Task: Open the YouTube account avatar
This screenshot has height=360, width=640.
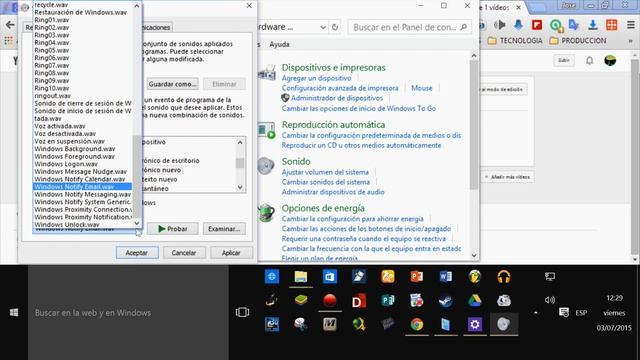Action: coord(610,60)
